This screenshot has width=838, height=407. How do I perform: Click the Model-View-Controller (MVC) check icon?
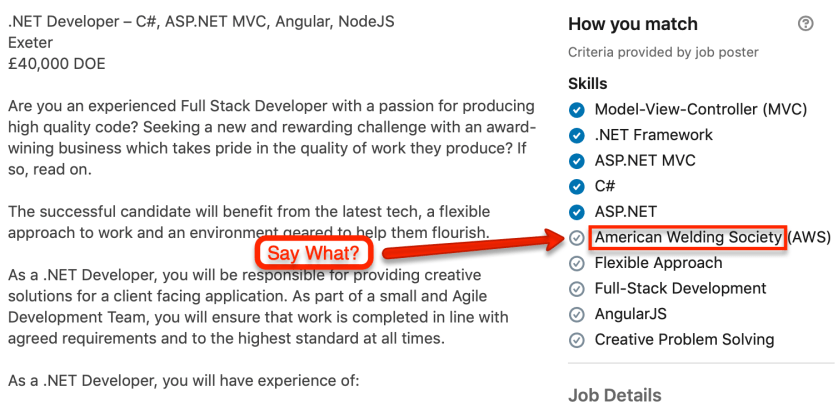coord(576,109)
